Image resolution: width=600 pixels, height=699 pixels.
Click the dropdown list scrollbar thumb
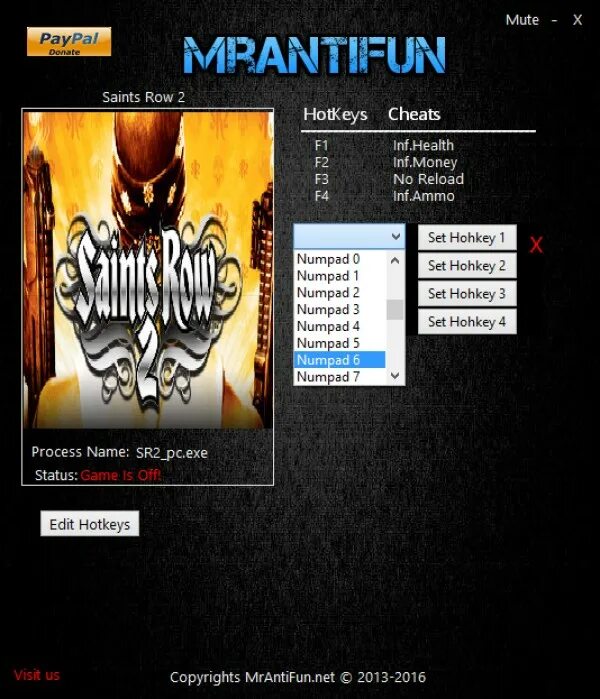395,310
